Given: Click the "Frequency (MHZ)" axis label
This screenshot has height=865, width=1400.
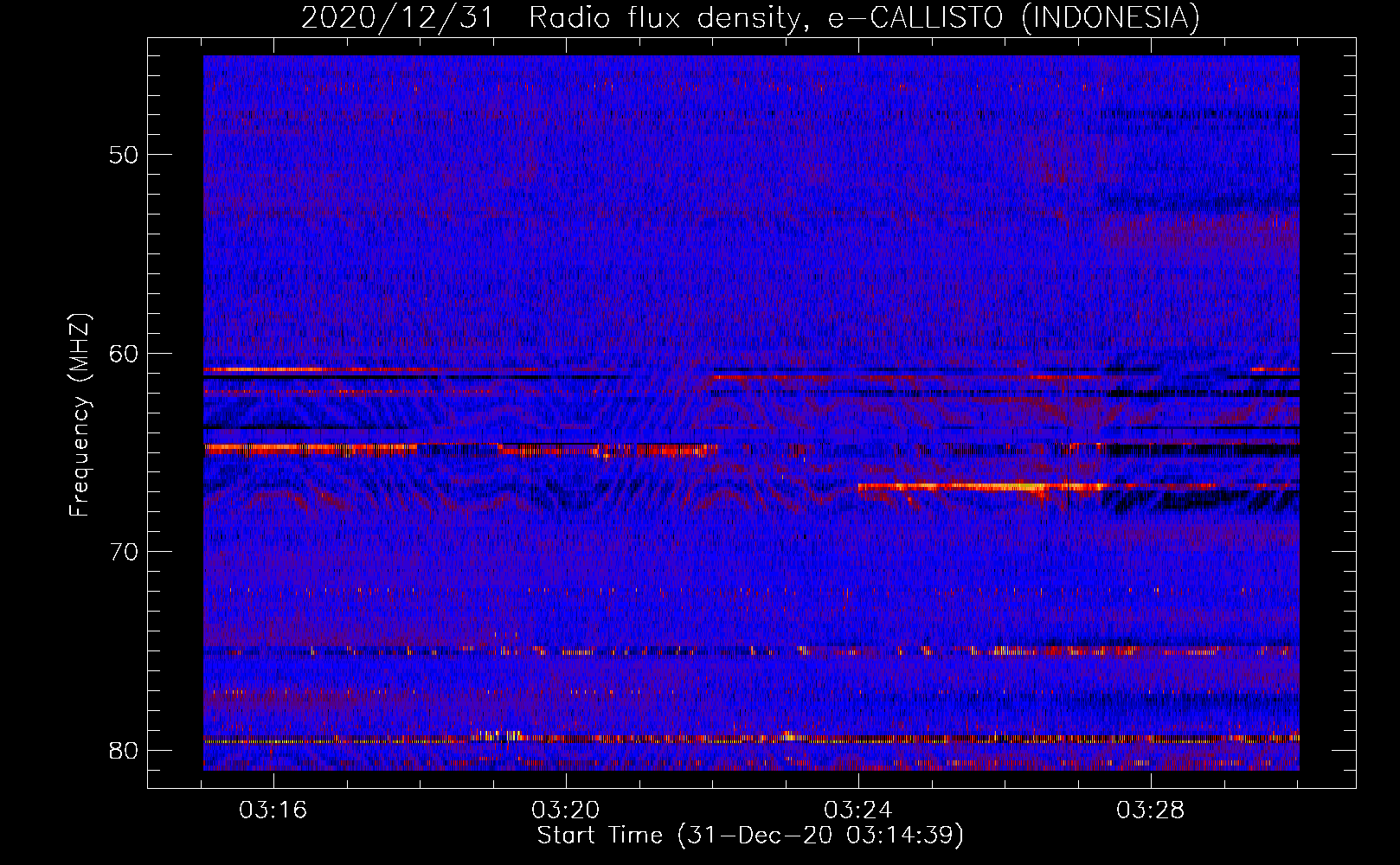Looking at the screenshot, I should [x=80, y=415].
